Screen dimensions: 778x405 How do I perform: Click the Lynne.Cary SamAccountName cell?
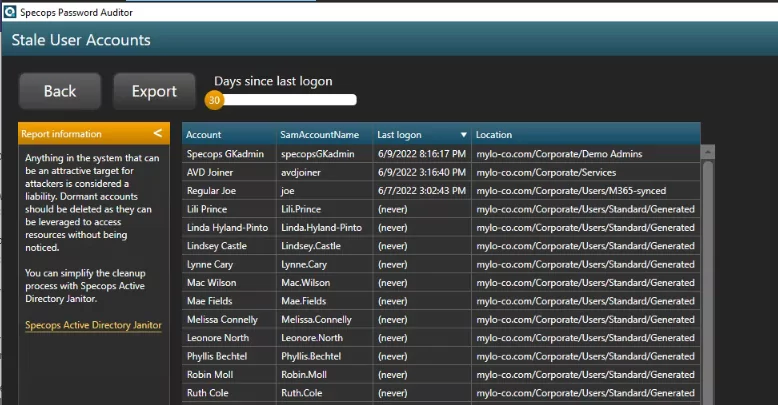coord(324,264)
